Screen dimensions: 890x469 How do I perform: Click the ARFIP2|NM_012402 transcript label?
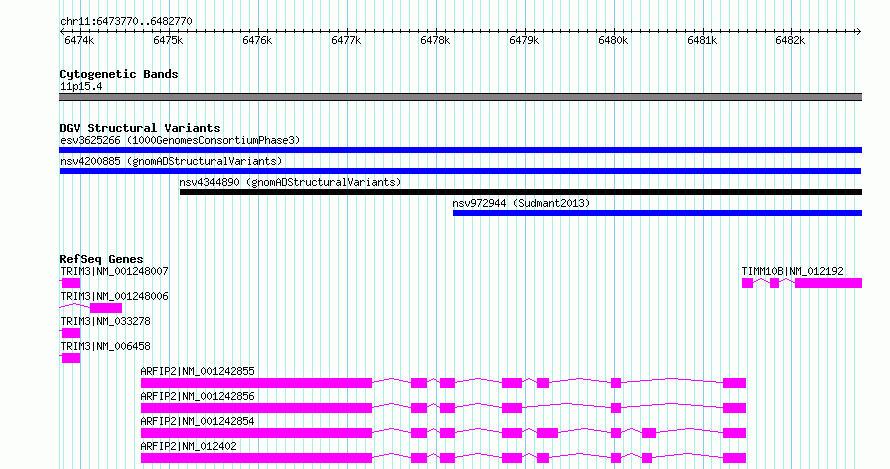pyautogui.click(x=188, y=446)
